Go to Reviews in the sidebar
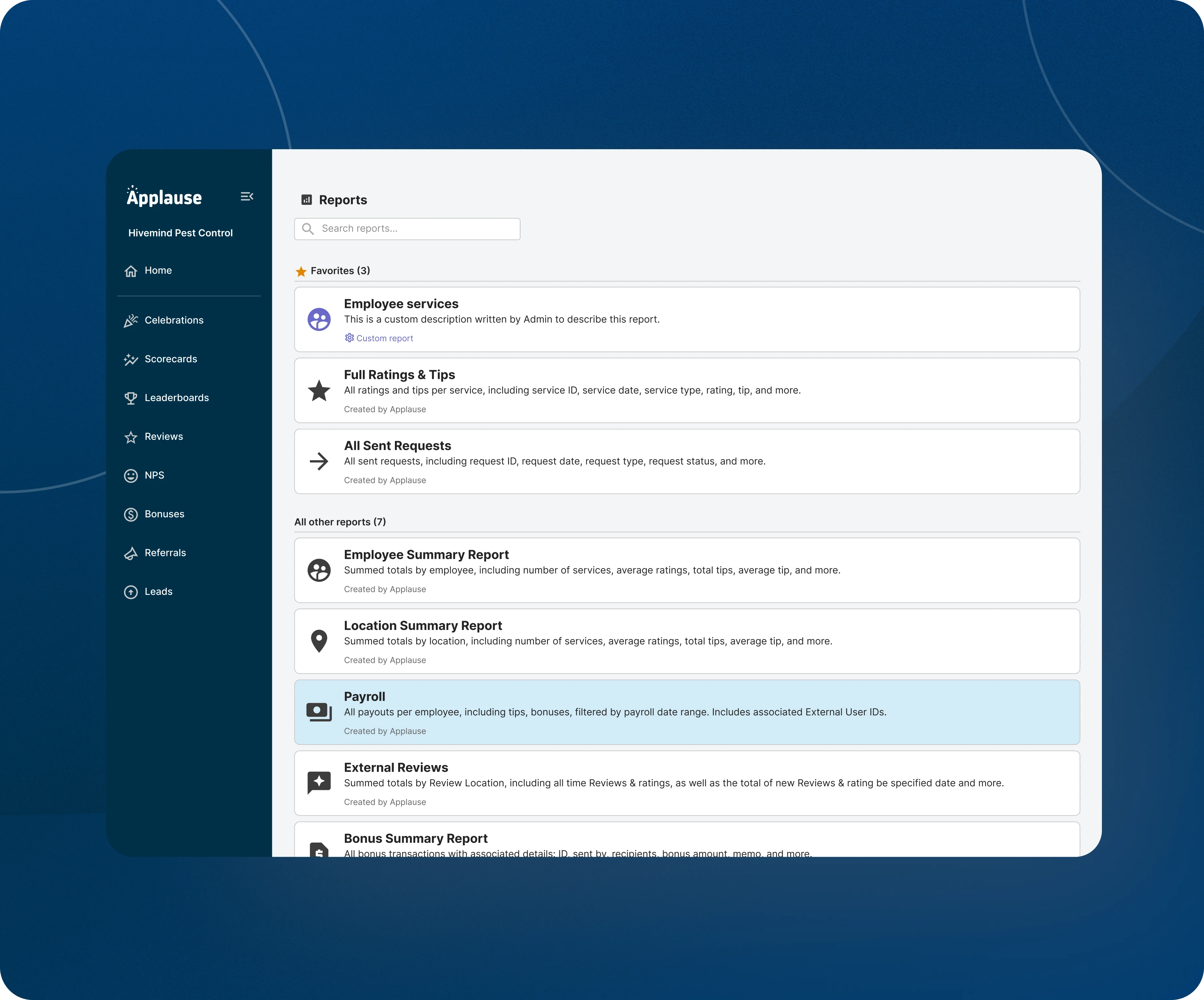Screen dimensions: 1204x1000 click(163, 437)
